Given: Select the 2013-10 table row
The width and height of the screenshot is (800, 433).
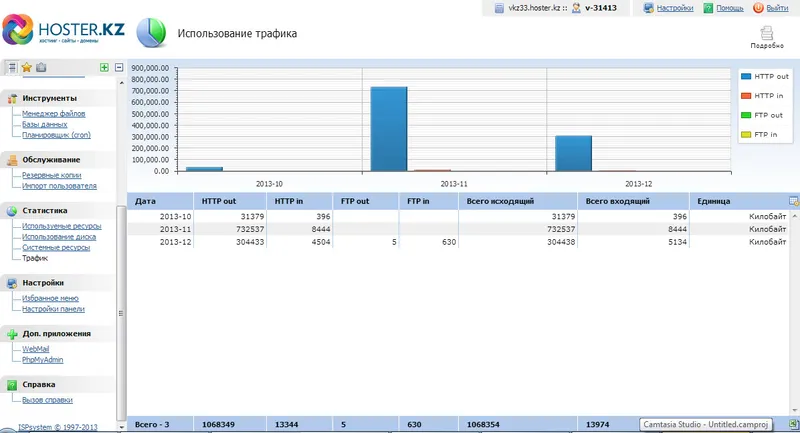Looking at the screenshot, I should (x=458, y=216).
